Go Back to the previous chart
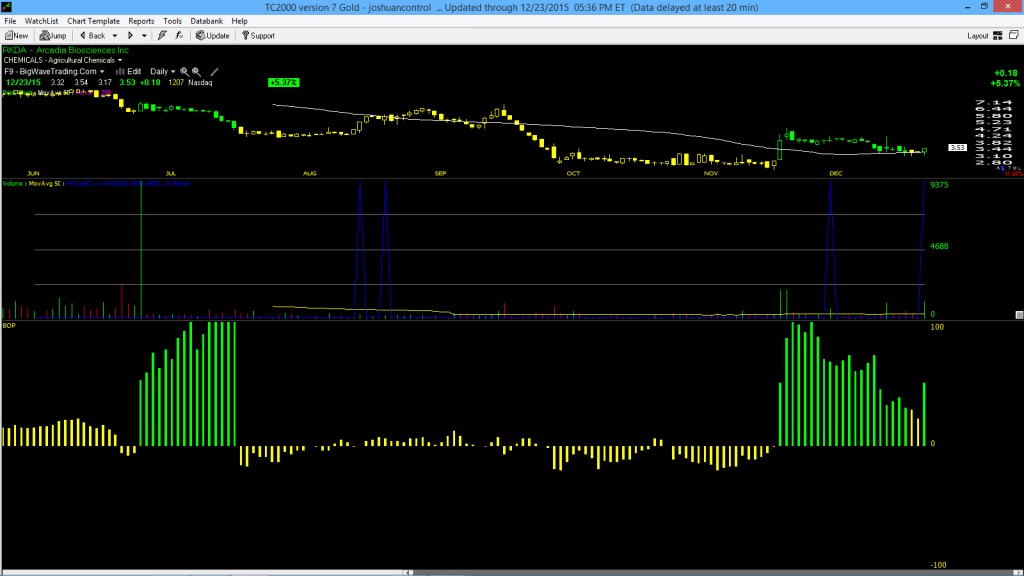Image resolution: width=1024 pixels, height=576 pixels. (x=92, y=36)
